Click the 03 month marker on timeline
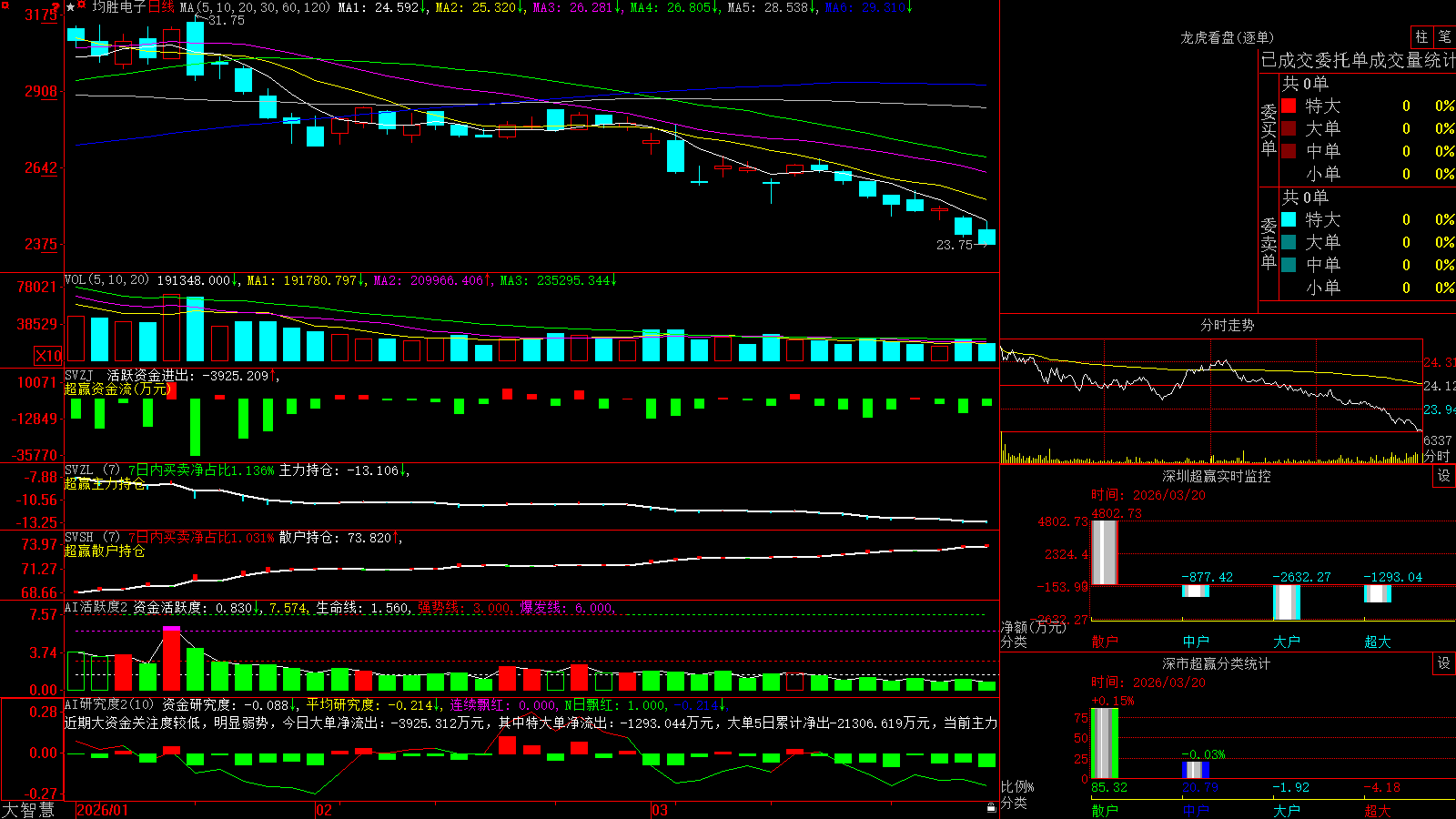The height and width of the screenshot is (819, 1456). (x=660, y=810)
